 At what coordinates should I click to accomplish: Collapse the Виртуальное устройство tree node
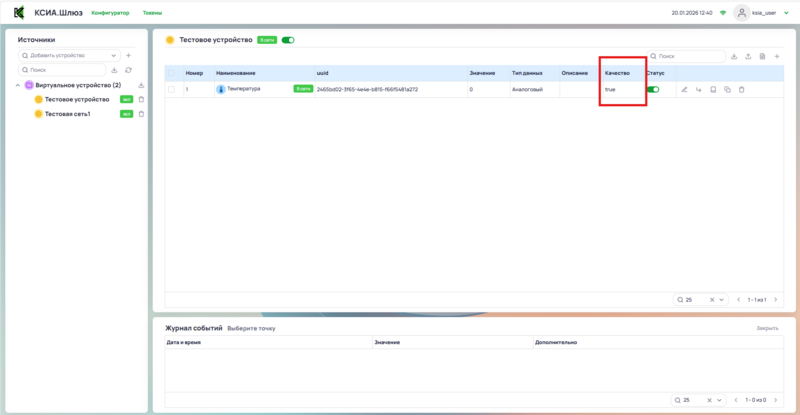coord(19,85)
